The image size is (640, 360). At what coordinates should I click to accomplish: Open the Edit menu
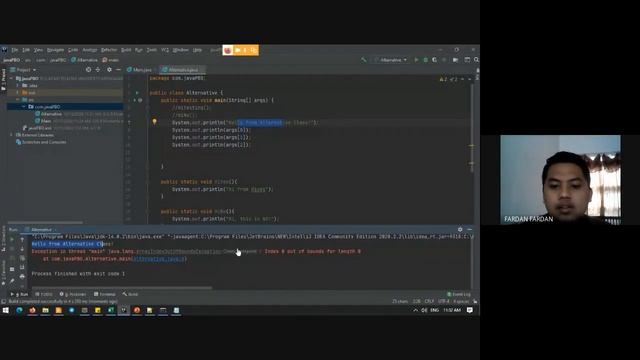tap(26, 50)
